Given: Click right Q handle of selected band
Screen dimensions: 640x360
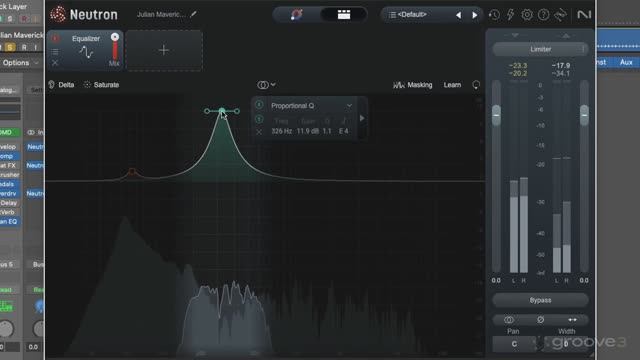Looking at the screenshot, I should (237, 111).
